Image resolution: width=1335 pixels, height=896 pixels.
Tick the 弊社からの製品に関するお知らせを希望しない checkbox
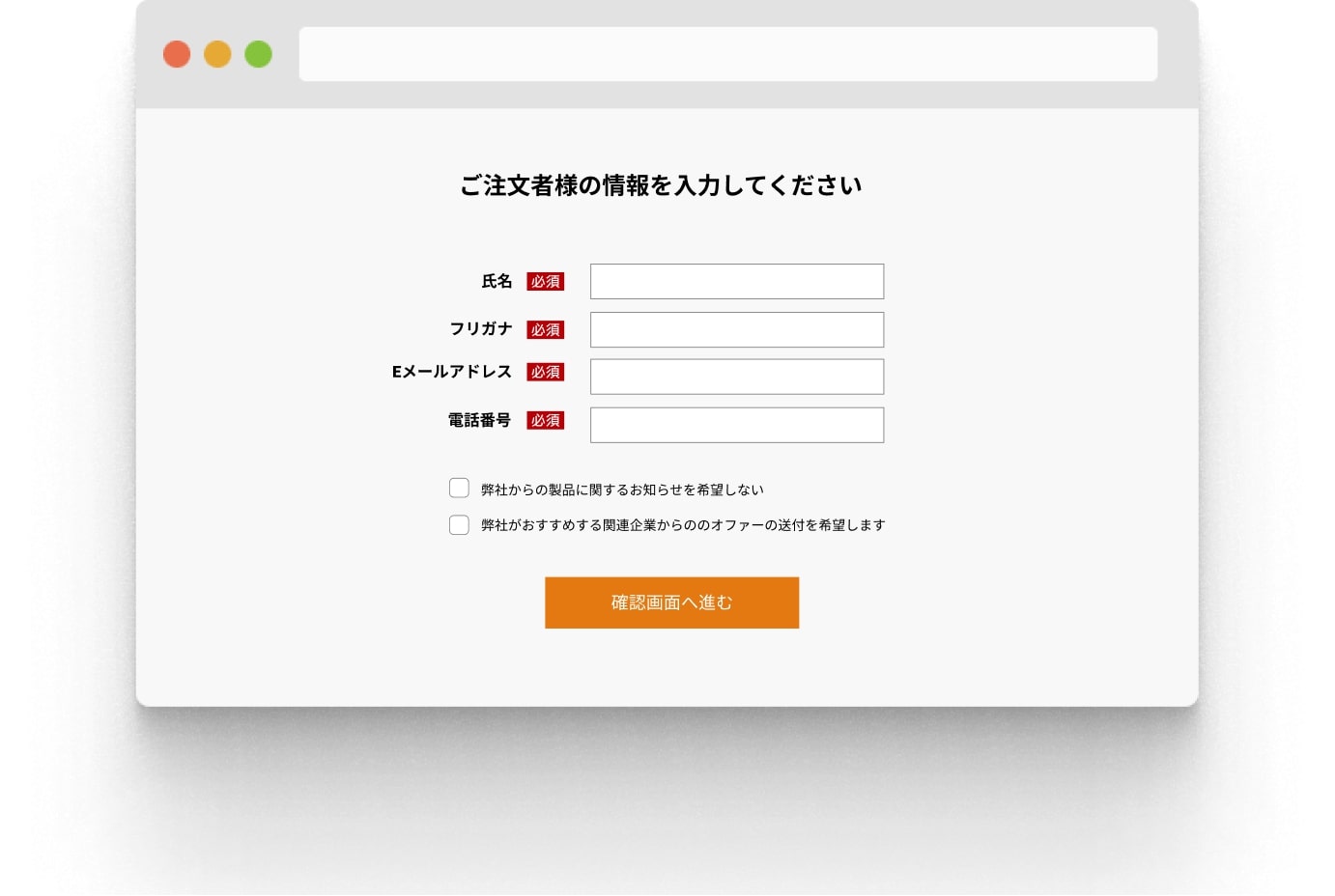[x=459, y=489]
